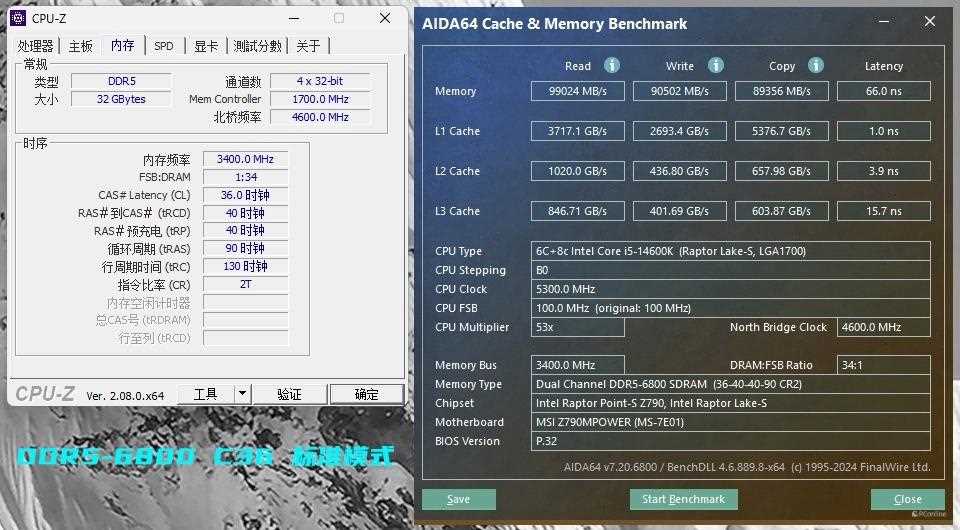Click the 通道数 value 4 x 32-bit
The image size is (960, 530).
(x=320, y=81)
